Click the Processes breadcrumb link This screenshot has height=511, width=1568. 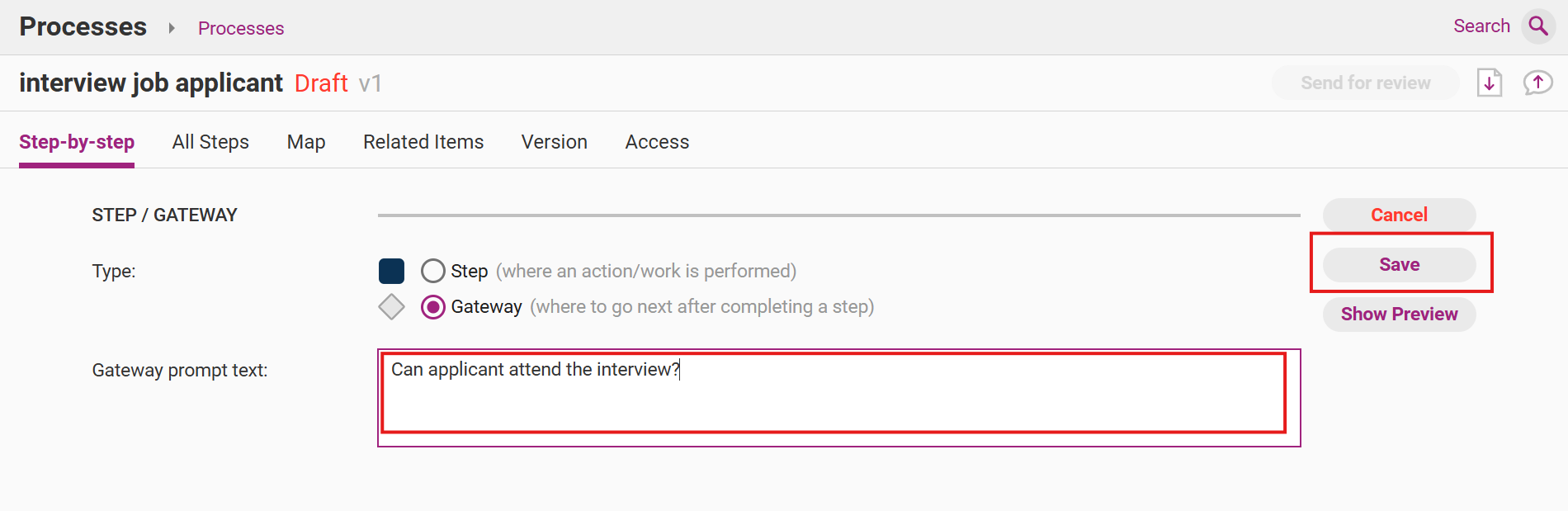pyautogui.click(x=241, y=28)
